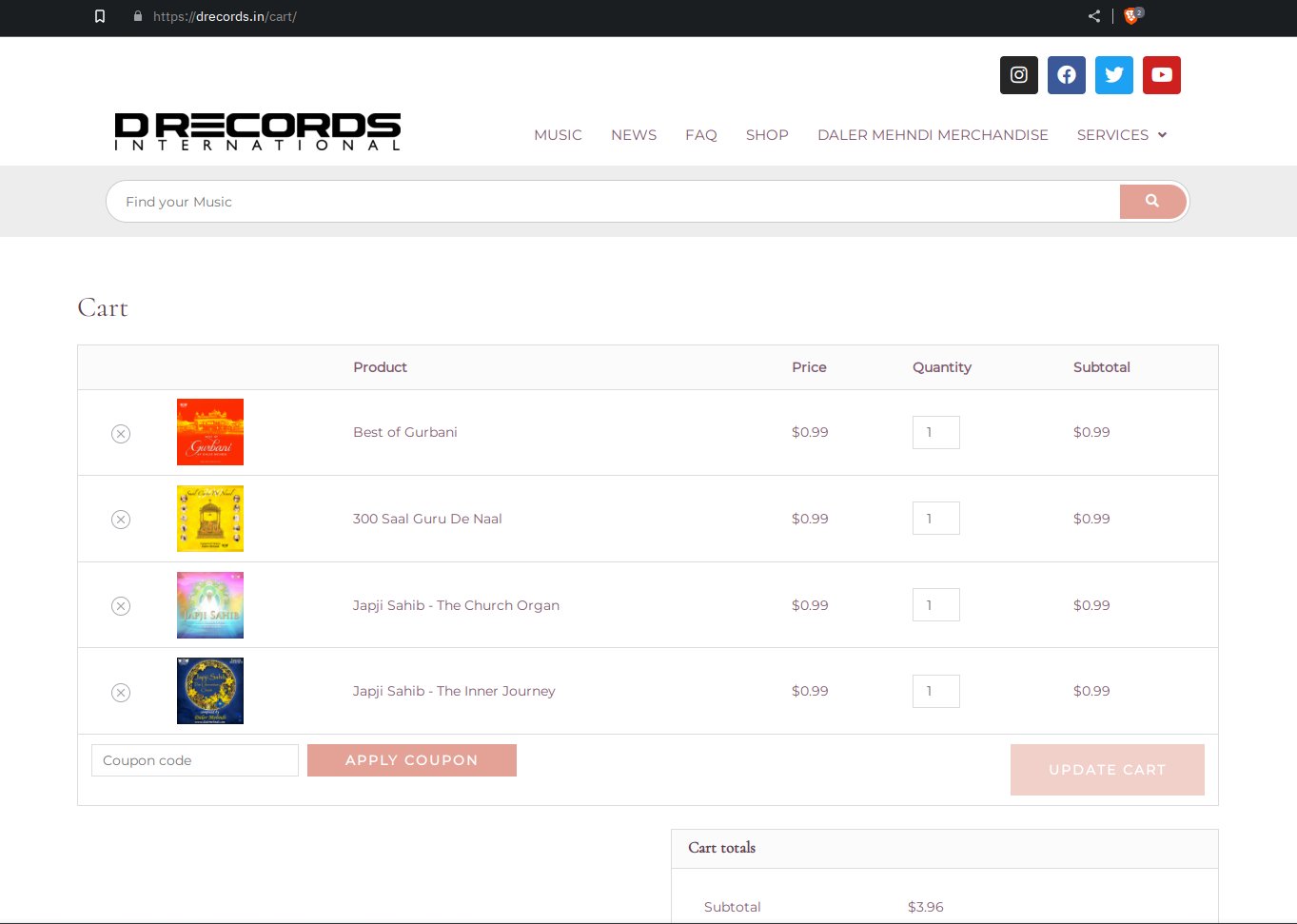
Task: Click the padlock site security icon
Action: tap(138, 16)
